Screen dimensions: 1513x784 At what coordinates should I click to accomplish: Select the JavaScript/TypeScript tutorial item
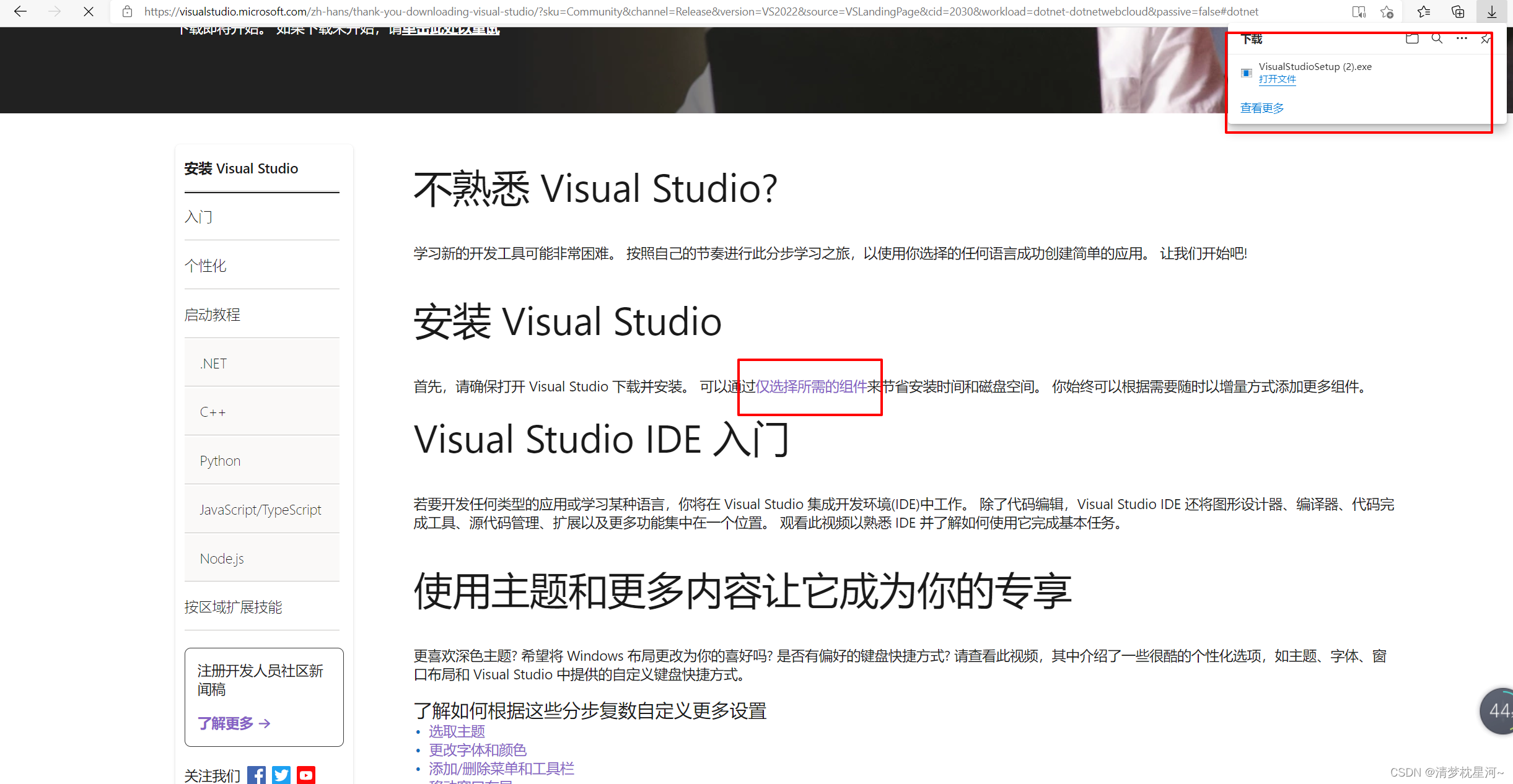pyautogui.click(x=261, y=510)
